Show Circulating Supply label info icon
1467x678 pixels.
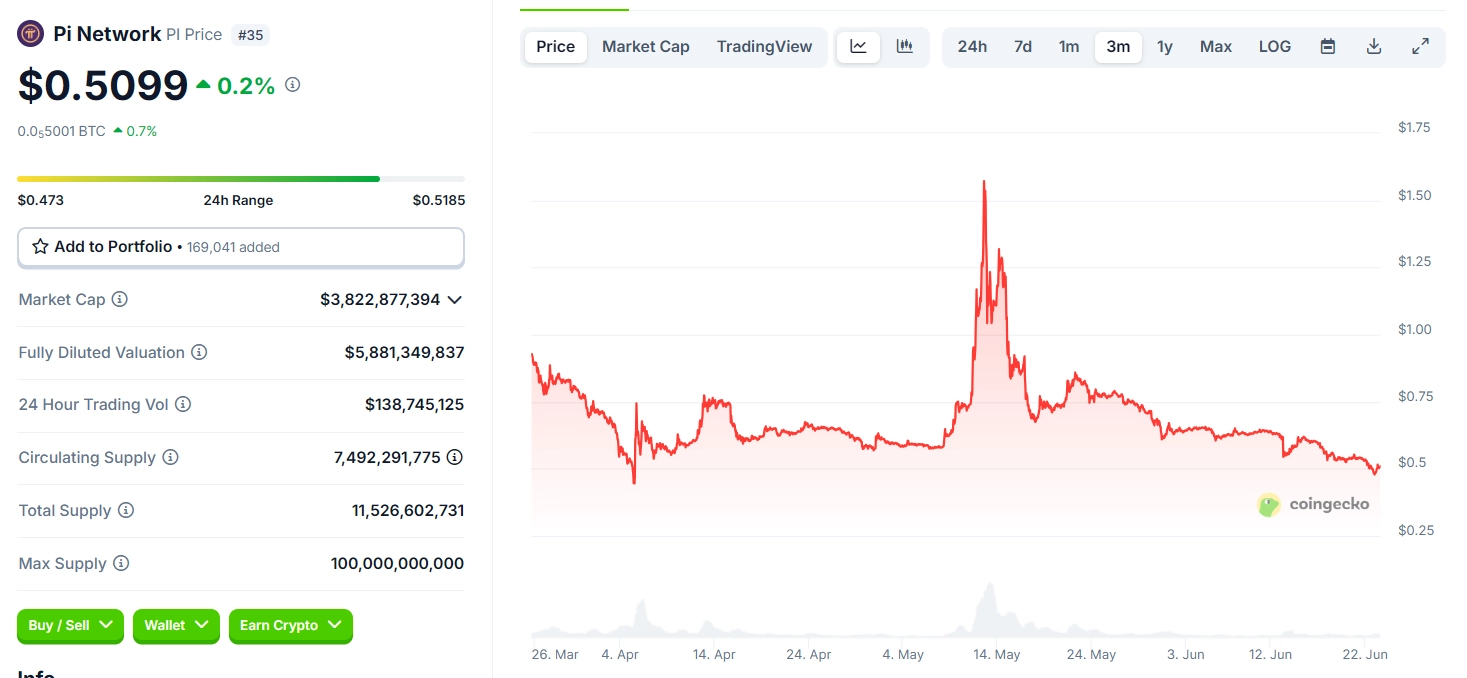click(x=171, y=457)
